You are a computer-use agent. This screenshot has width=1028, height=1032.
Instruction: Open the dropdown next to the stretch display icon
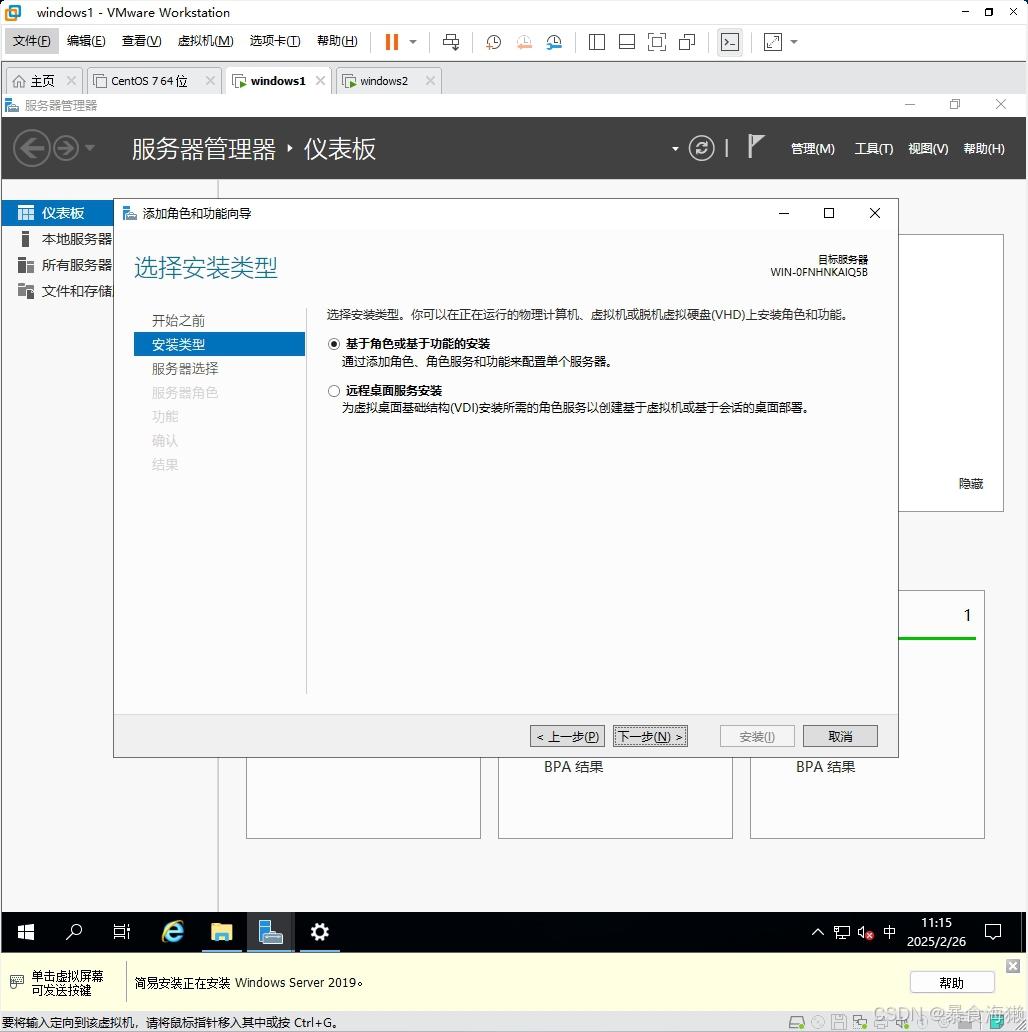[x=794, y=42]
